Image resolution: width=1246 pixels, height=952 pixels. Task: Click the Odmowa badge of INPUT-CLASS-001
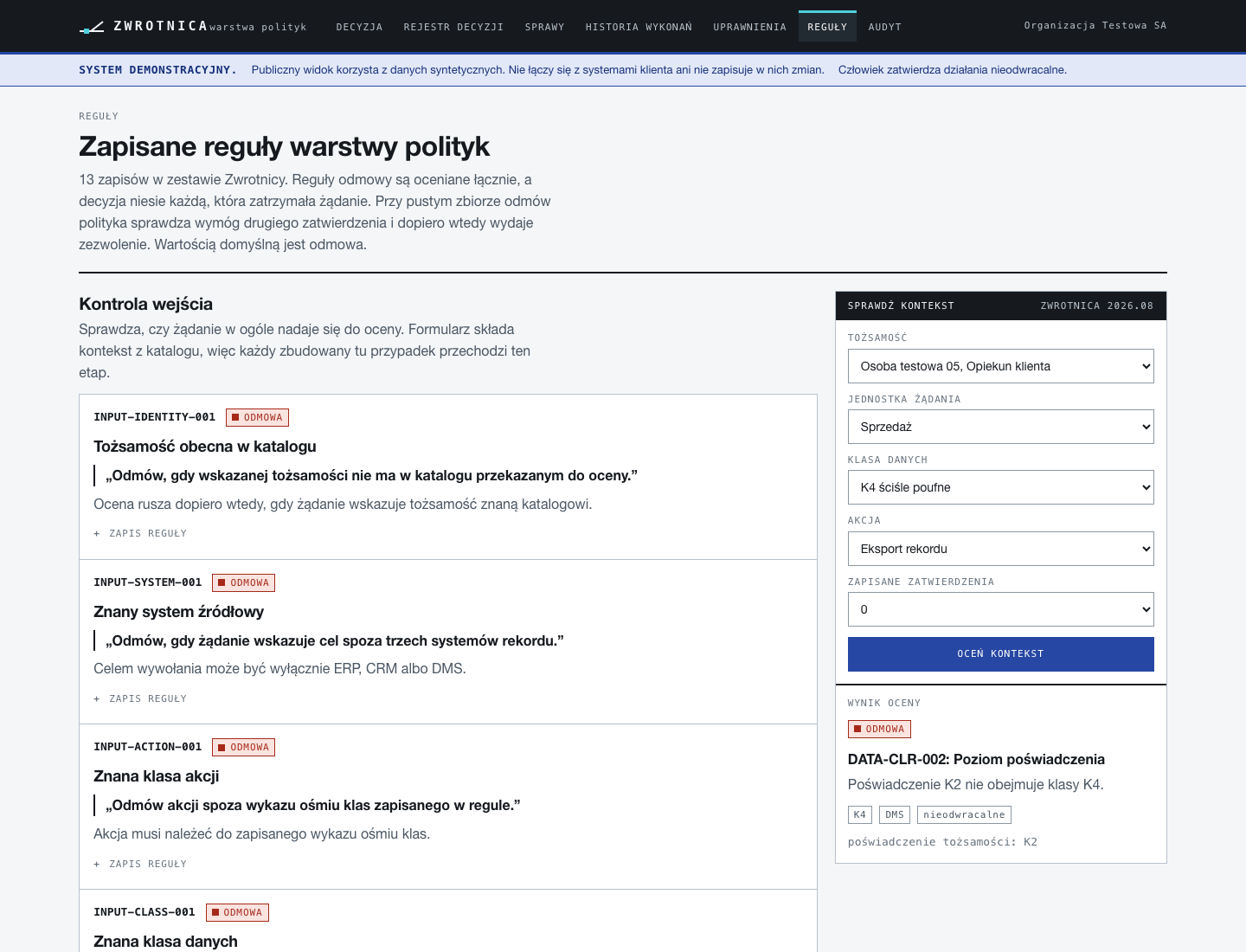[x=237, y=912]
